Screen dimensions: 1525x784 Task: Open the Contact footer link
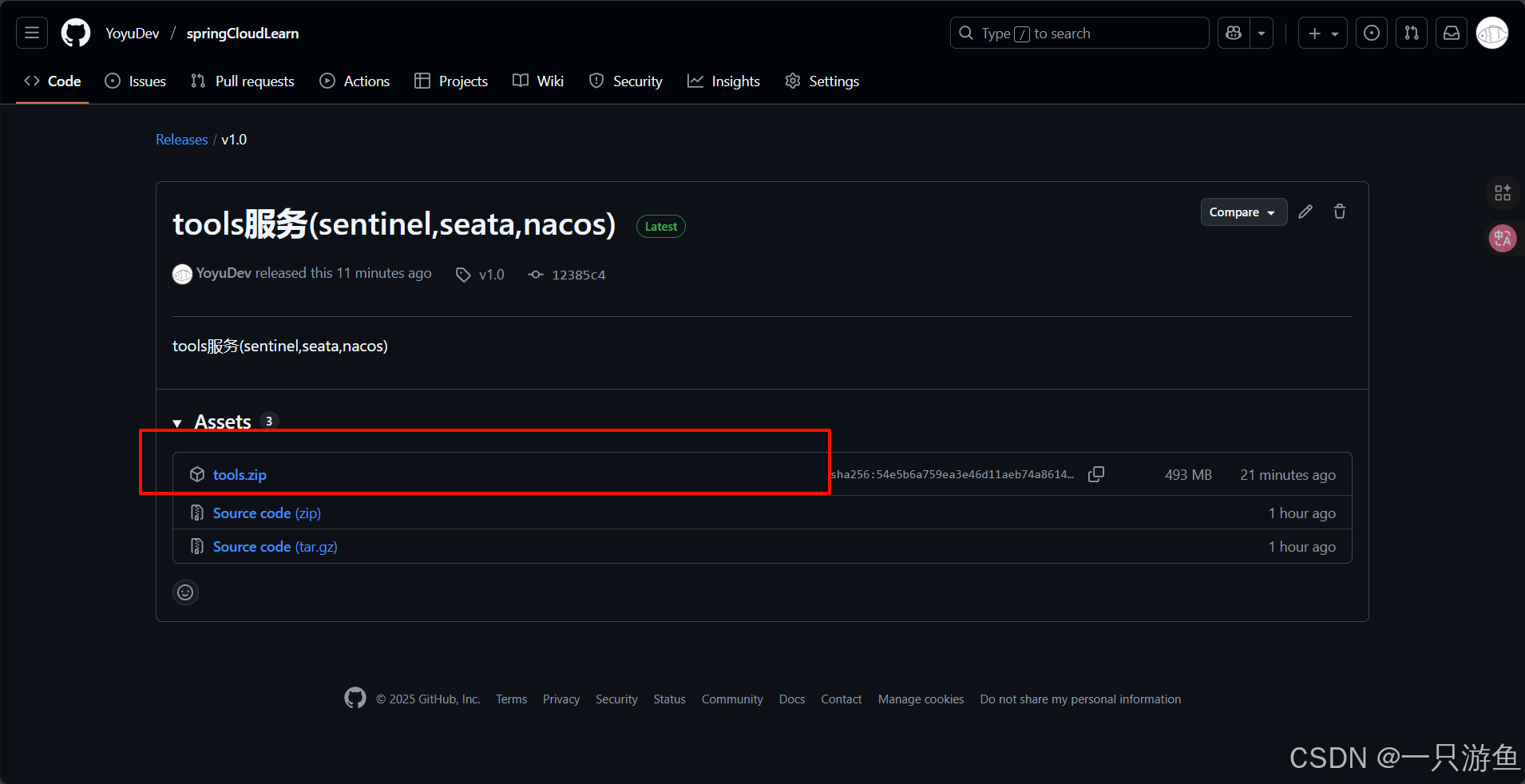point(842,699)
